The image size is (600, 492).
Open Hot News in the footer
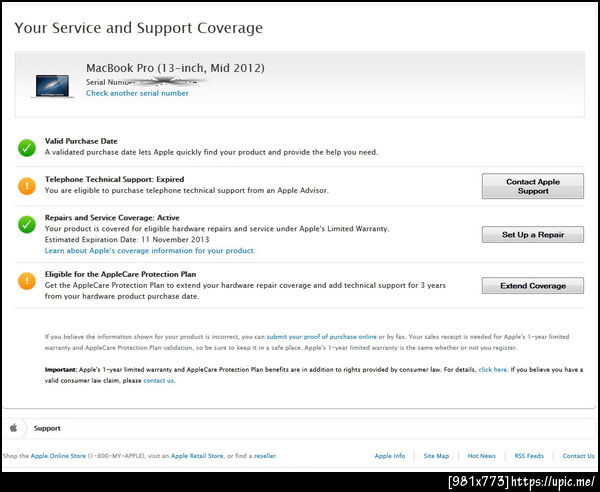pos(481,456)
